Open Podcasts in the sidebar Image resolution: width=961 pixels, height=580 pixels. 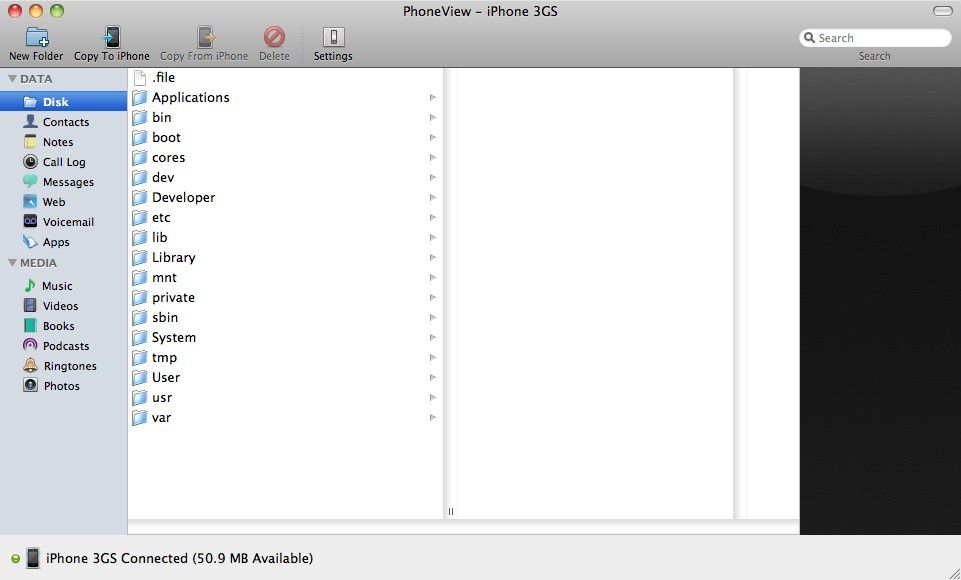[x=64, y=346]
